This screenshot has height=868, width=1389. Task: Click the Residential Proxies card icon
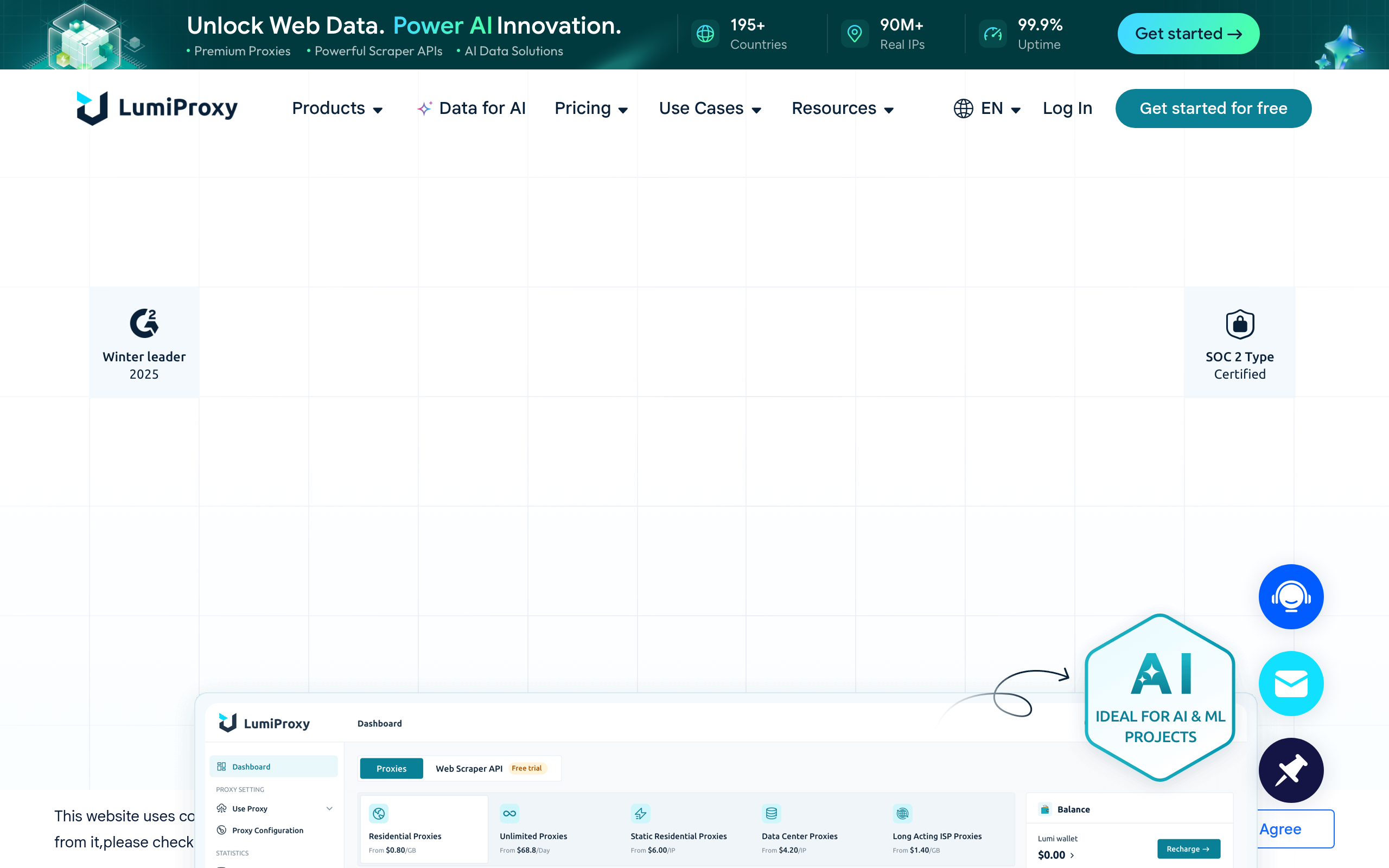coord(379,813)
